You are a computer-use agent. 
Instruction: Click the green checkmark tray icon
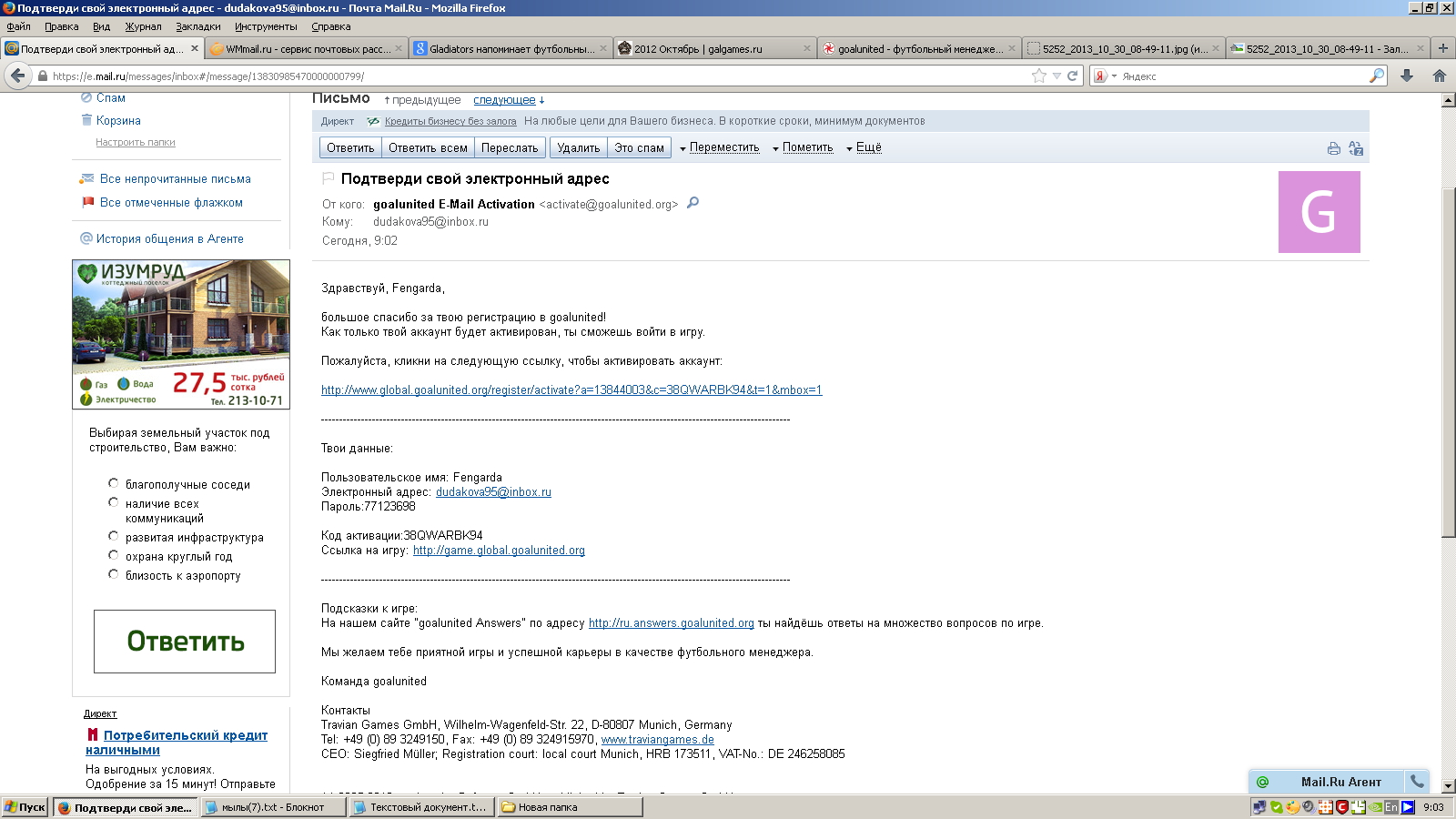click(1276, 807)
